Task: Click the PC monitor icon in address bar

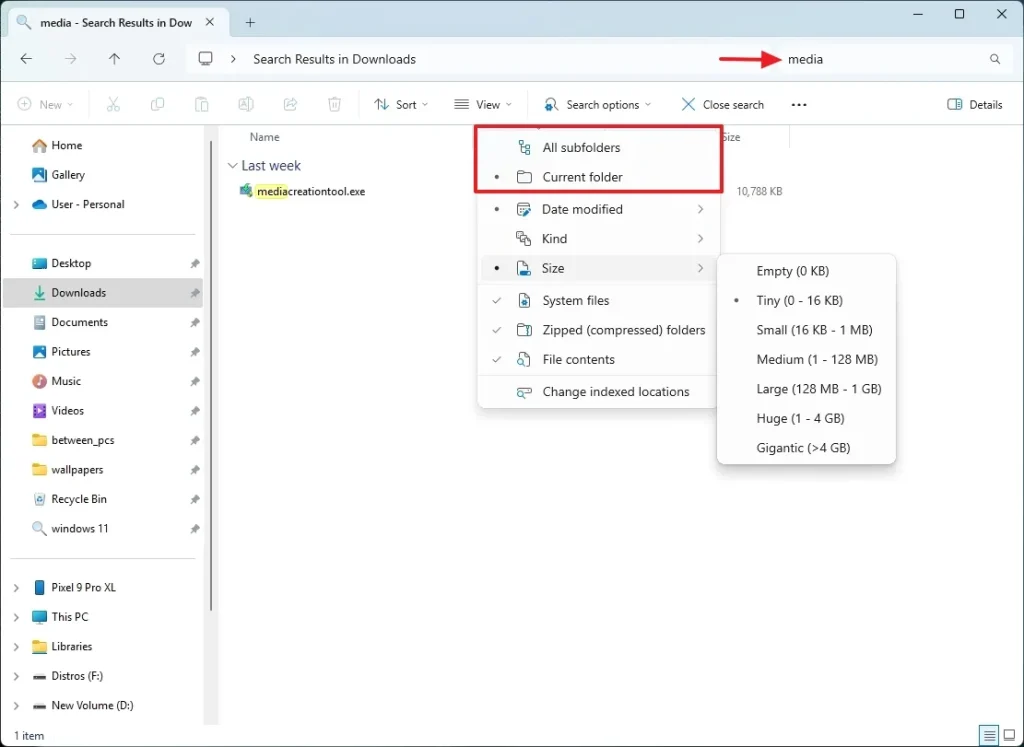Action: [x=206, y=59]
